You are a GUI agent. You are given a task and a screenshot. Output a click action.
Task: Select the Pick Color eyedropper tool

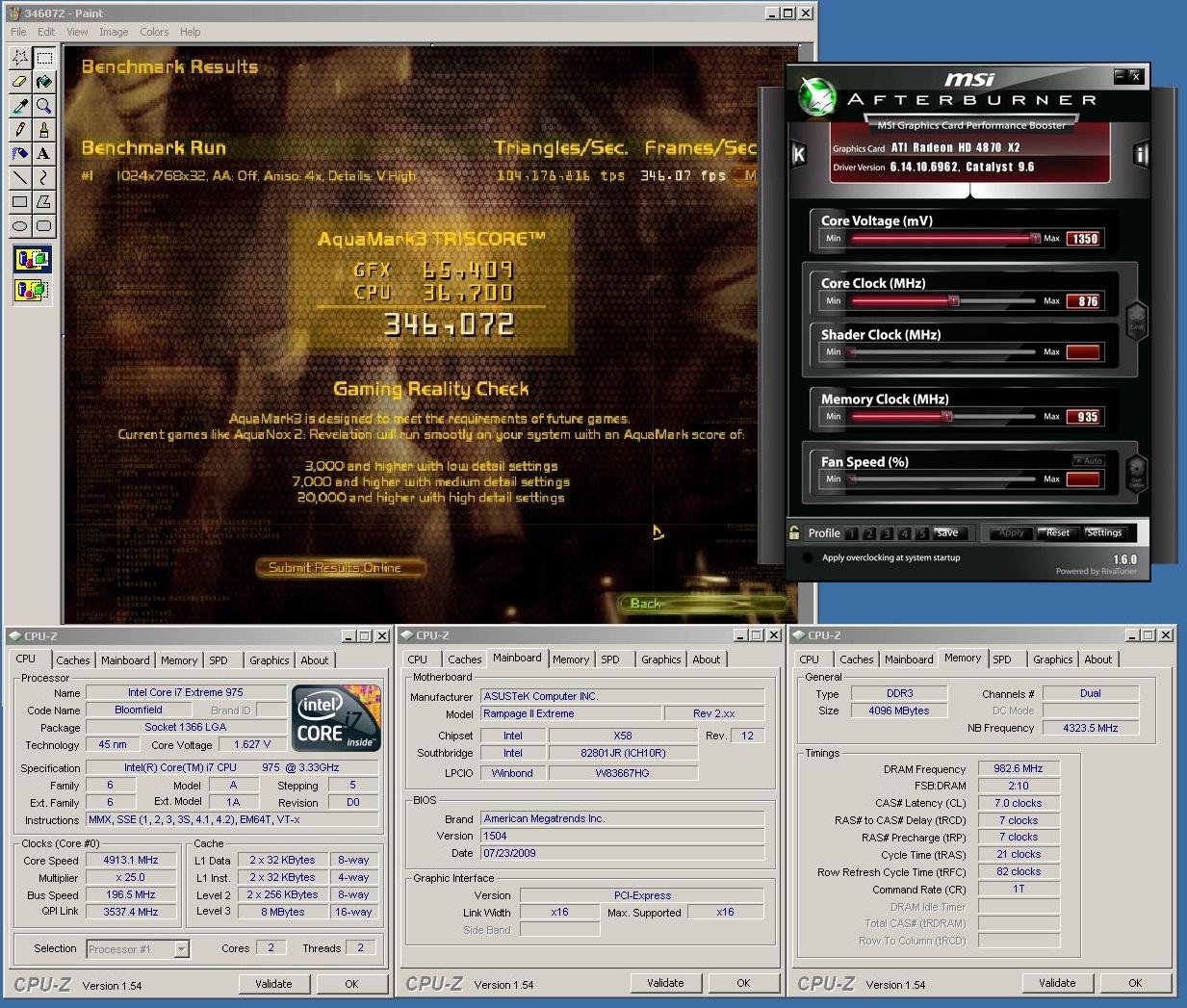click(x=19, y=106)
